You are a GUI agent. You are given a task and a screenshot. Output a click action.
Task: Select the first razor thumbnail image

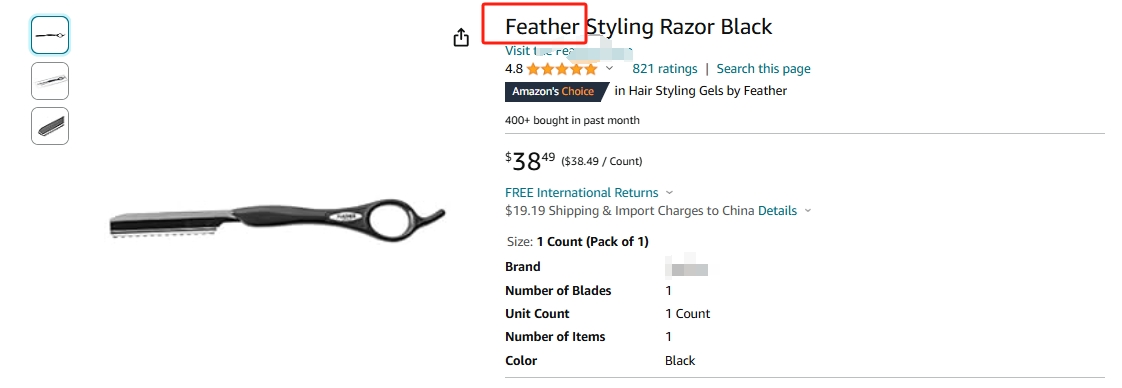[x=50, y=35]
